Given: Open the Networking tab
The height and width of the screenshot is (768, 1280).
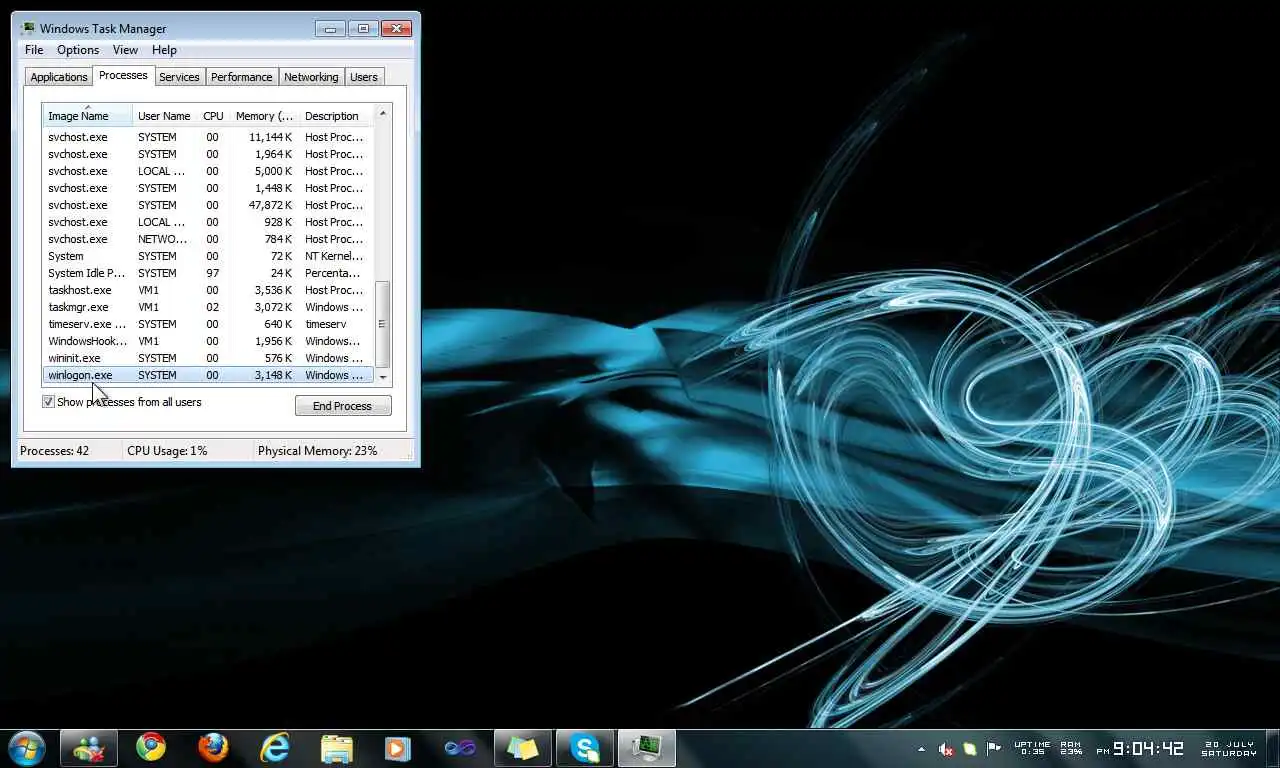Looking at the screenshot, I should pyautogui.click(x=311, y=77).
